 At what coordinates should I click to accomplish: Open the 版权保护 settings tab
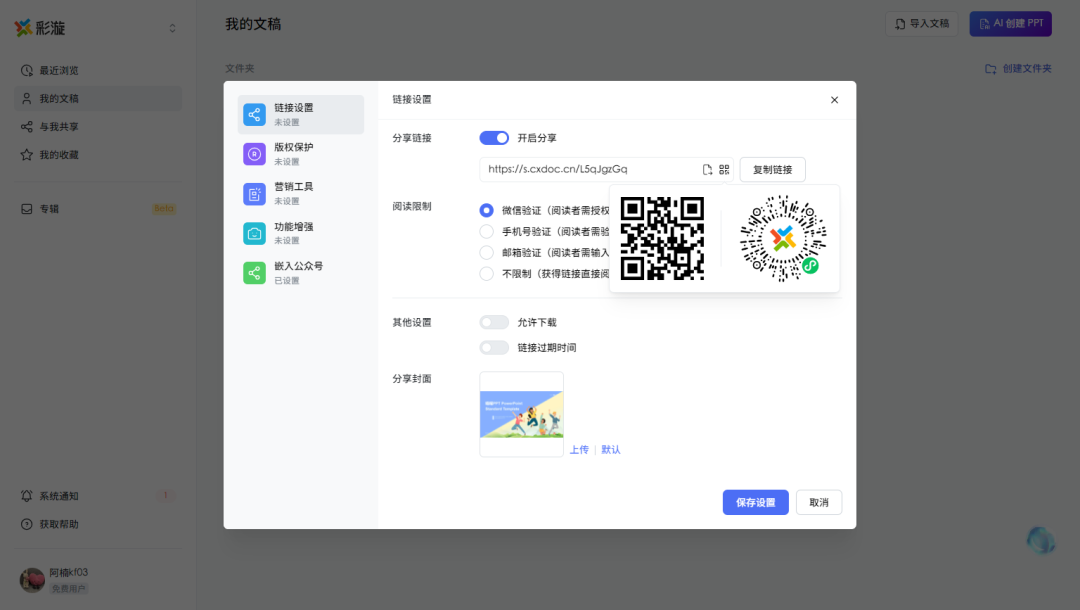point(301,154)
